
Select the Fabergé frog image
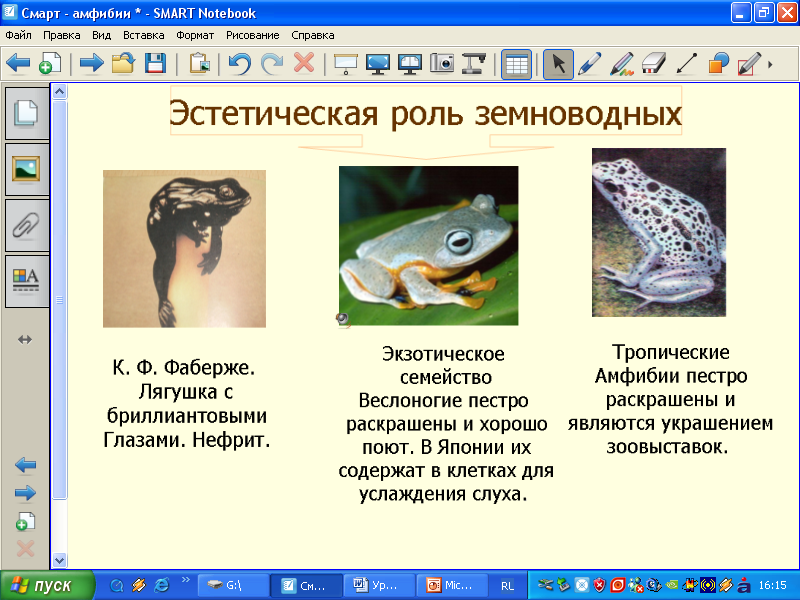click(184, 248)
